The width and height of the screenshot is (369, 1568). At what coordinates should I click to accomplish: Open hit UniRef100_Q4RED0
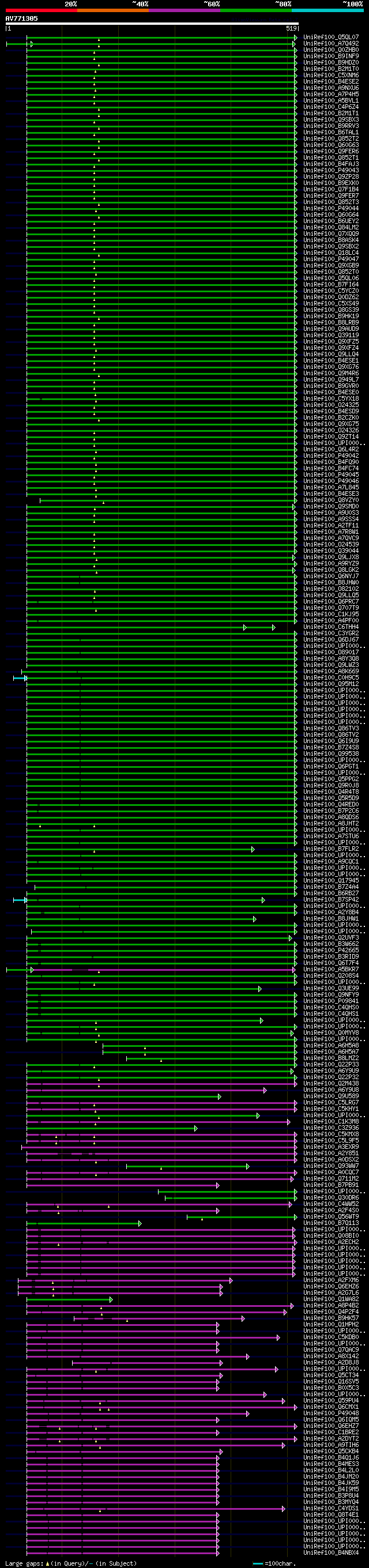(x=332, y=805)
